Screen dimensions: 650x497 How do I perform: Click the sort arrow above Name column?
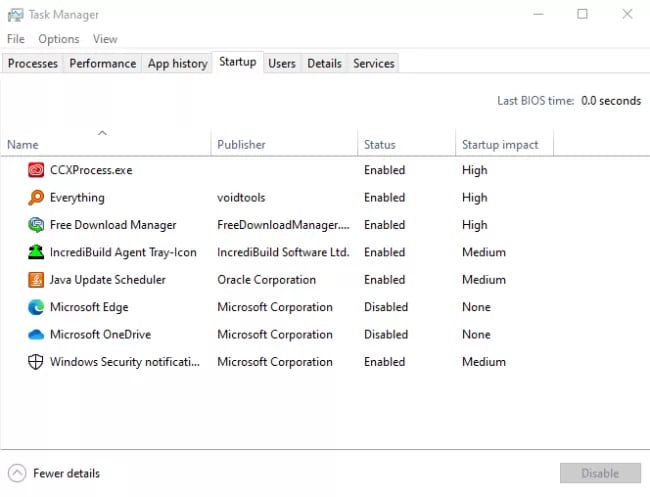click(102, 133)
